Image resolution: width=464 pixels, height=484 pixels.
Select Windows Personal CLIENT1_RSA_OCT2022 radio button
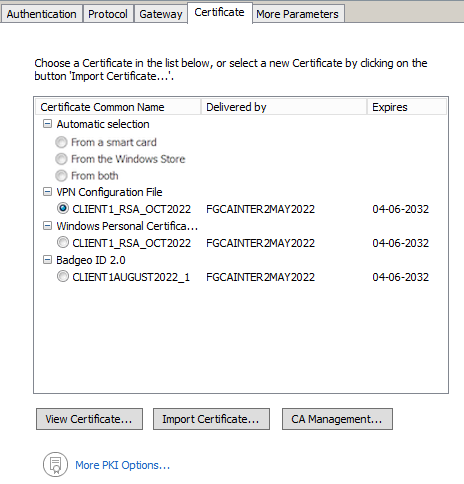coord(63,242)
